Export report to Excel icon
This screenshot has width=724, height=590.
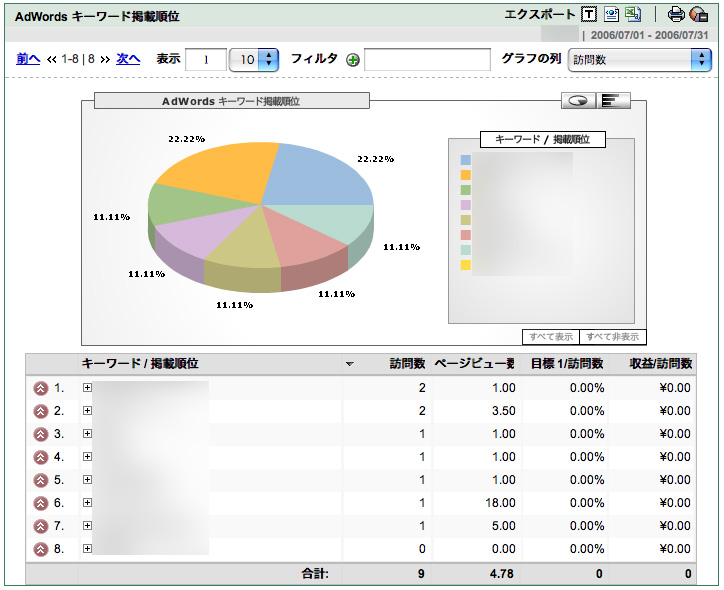tap(632, 14)
